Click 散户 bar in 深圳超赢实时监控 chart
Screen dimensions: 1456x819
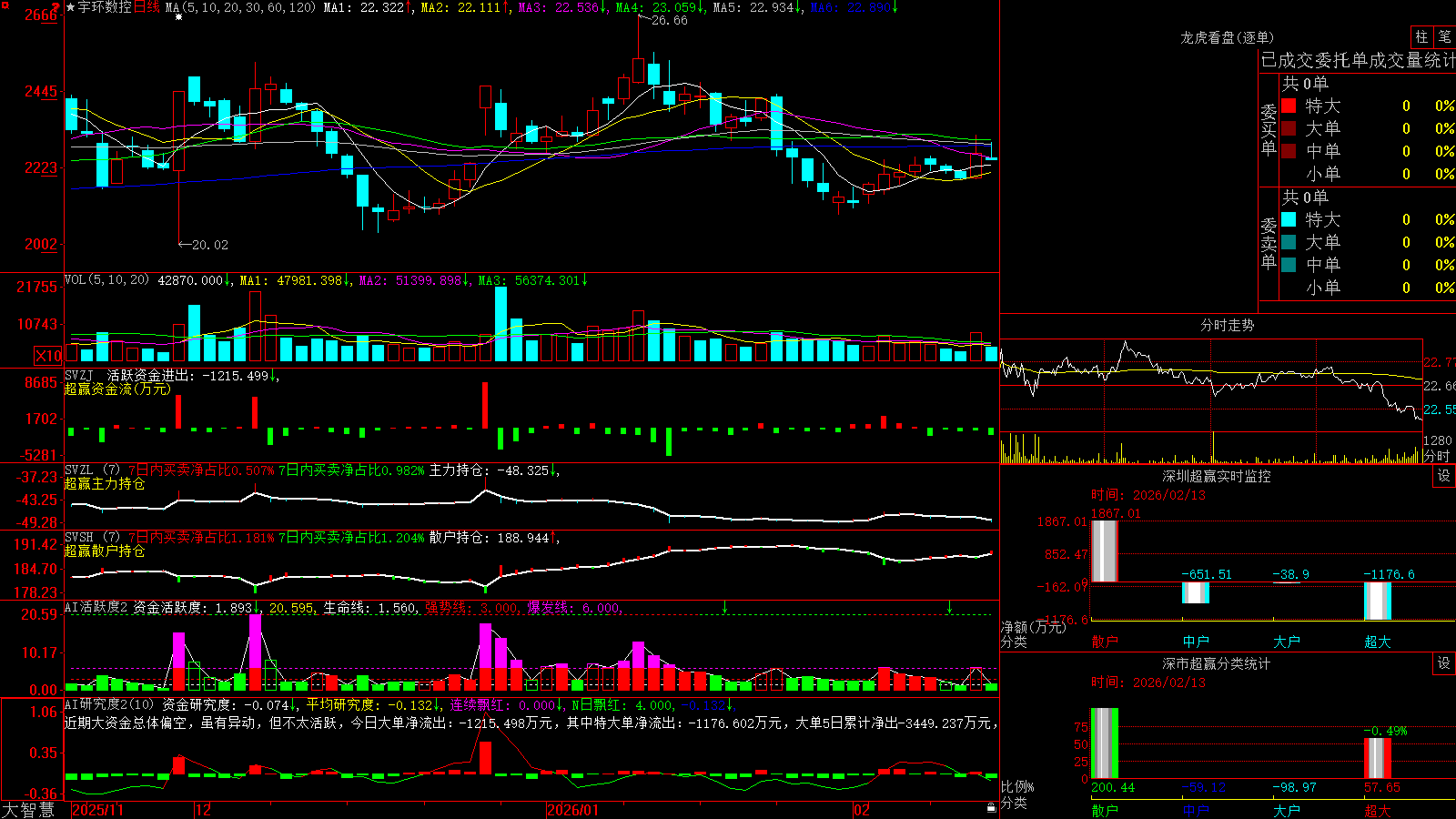(1105, 551)
